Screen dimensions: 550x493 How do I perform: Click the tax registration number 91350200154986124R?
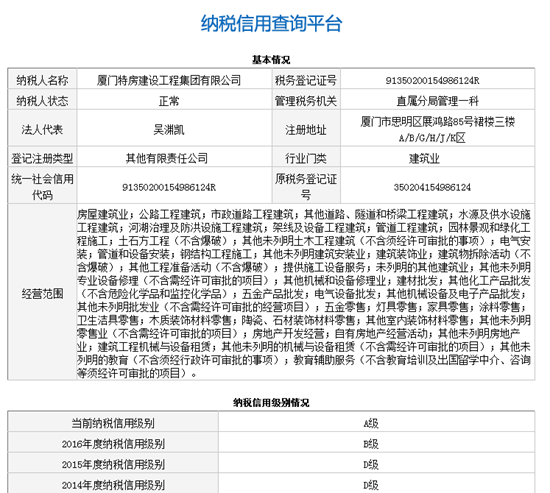click(x=432, y=81)
